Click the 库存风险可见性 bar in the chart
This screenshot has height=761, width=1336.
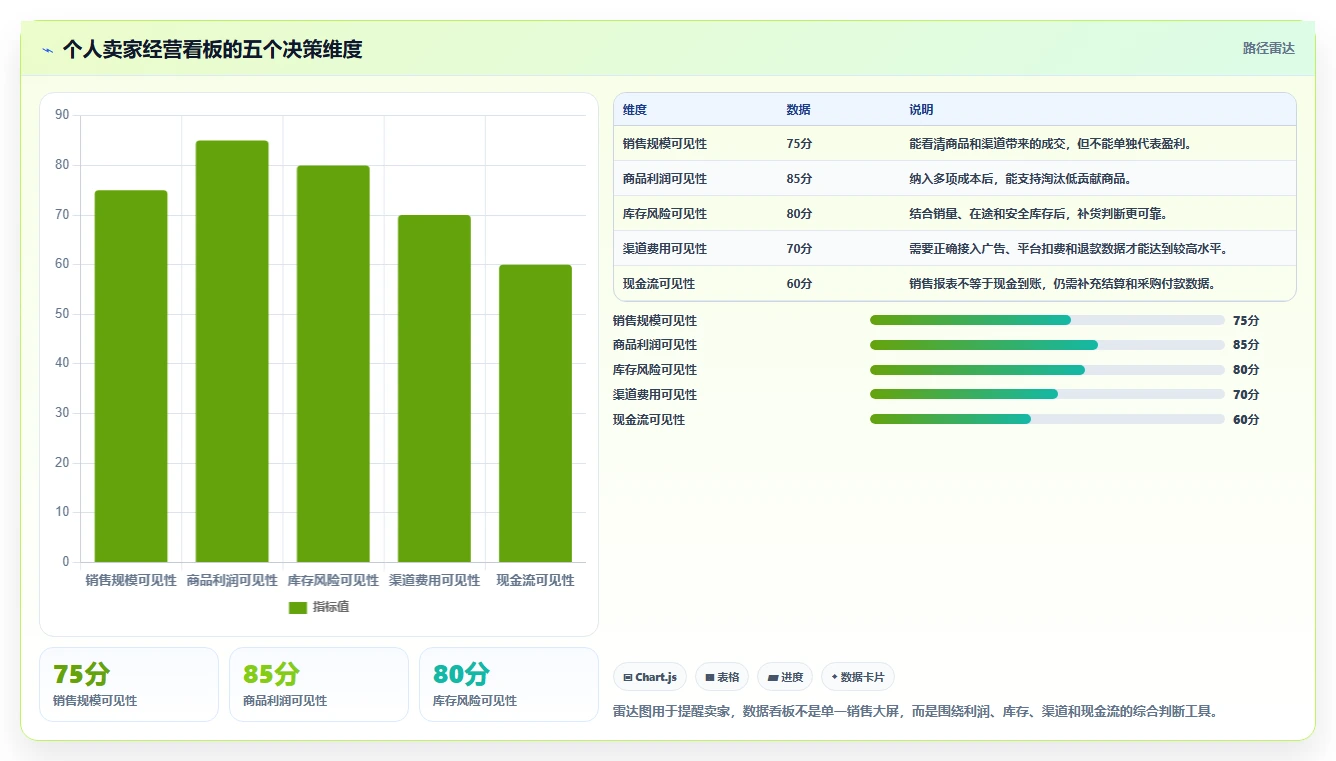(x=333, y=364)
